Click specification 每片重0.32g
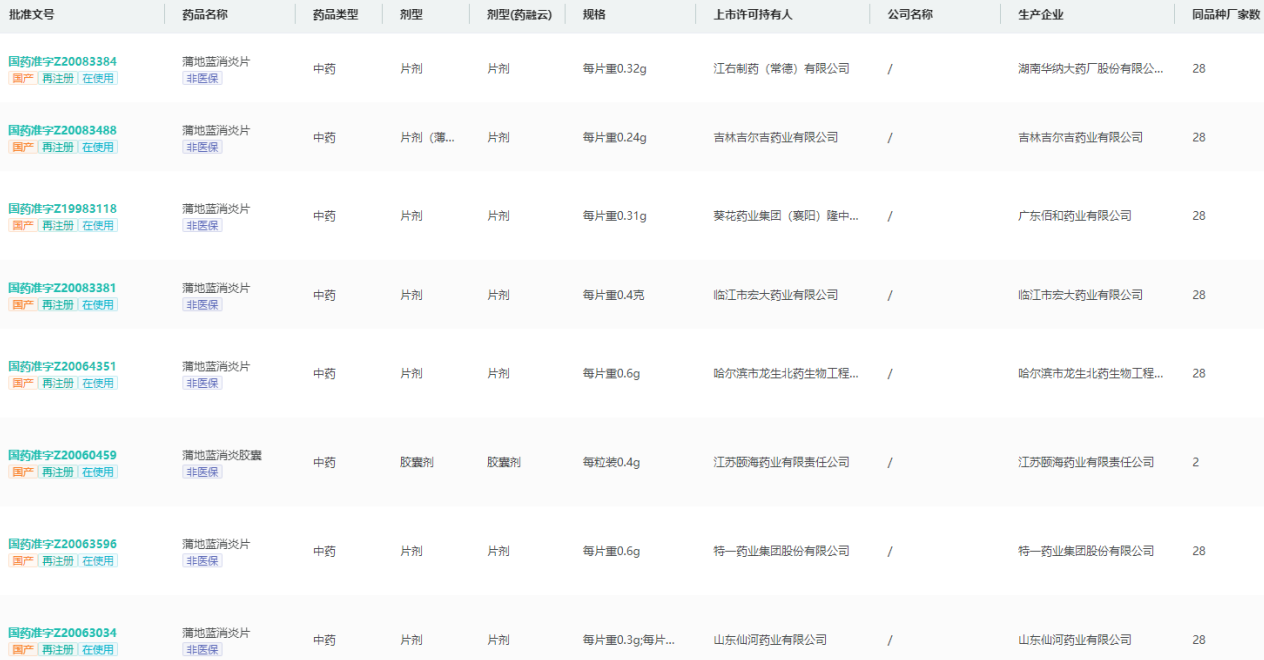 point(615,69)
